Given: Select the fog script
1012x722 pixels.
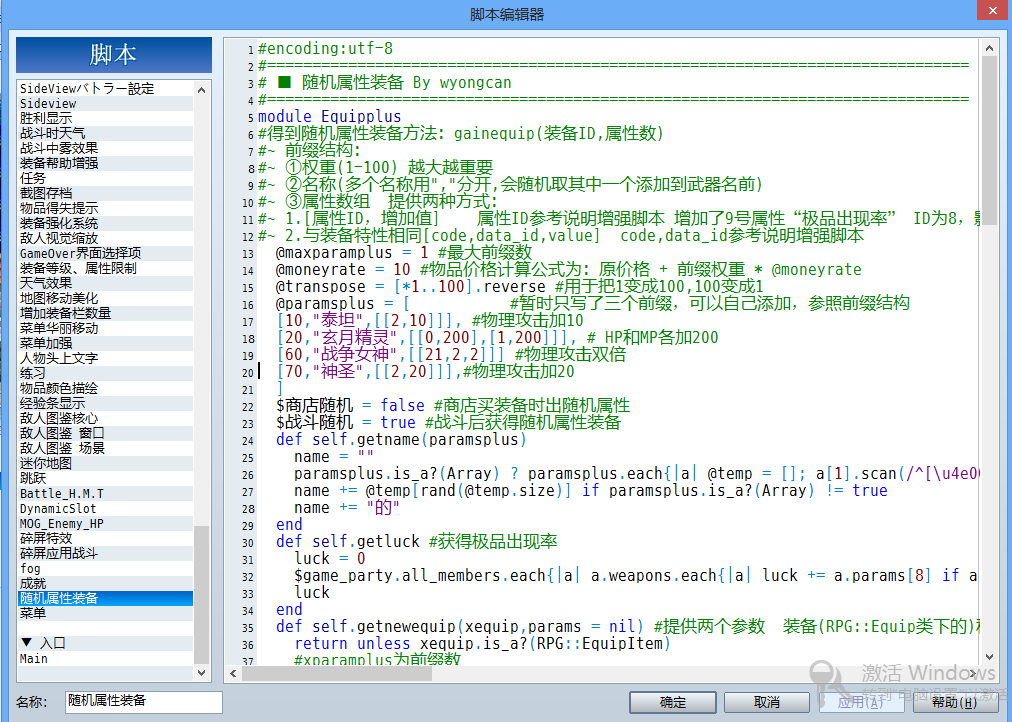Looking at the screenshot, I should point(106,568).
